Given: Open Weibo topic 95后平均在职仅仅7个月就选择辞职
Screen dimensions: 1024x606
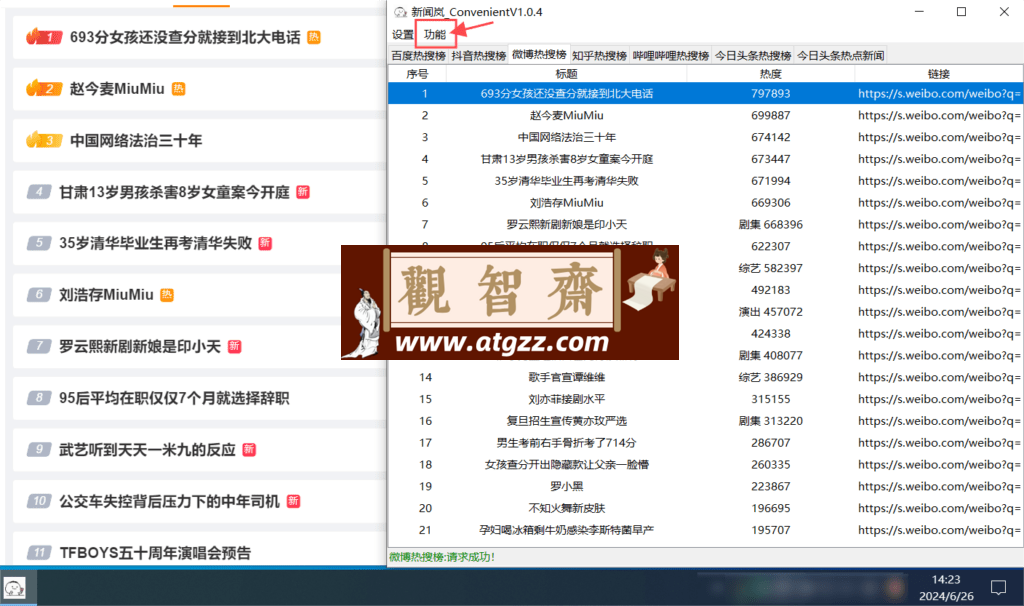Looking at the screenshot, I should [174, 398].
